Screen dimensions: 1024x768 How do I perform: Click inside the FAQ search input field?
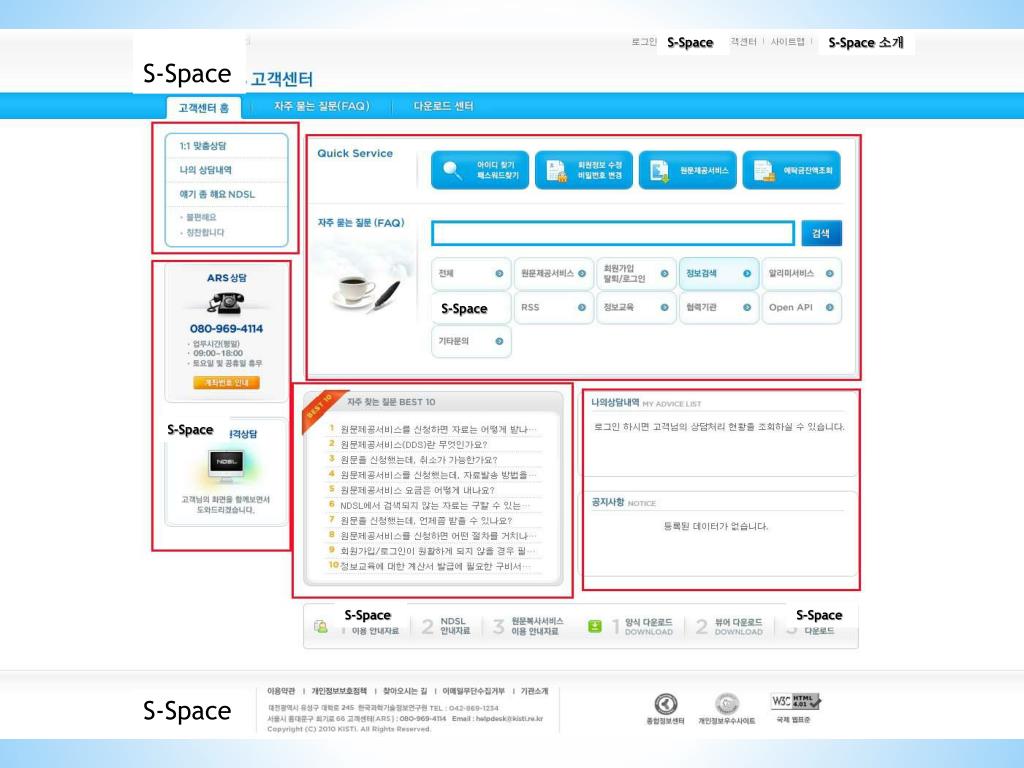[613, 233]
